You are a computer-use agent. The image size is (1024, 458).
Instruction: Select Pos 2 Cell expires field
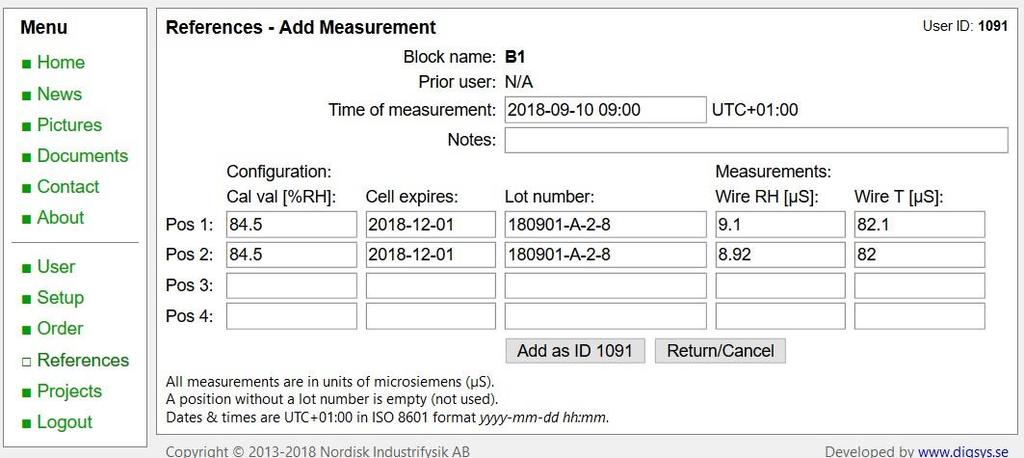(x=430, y=255)
